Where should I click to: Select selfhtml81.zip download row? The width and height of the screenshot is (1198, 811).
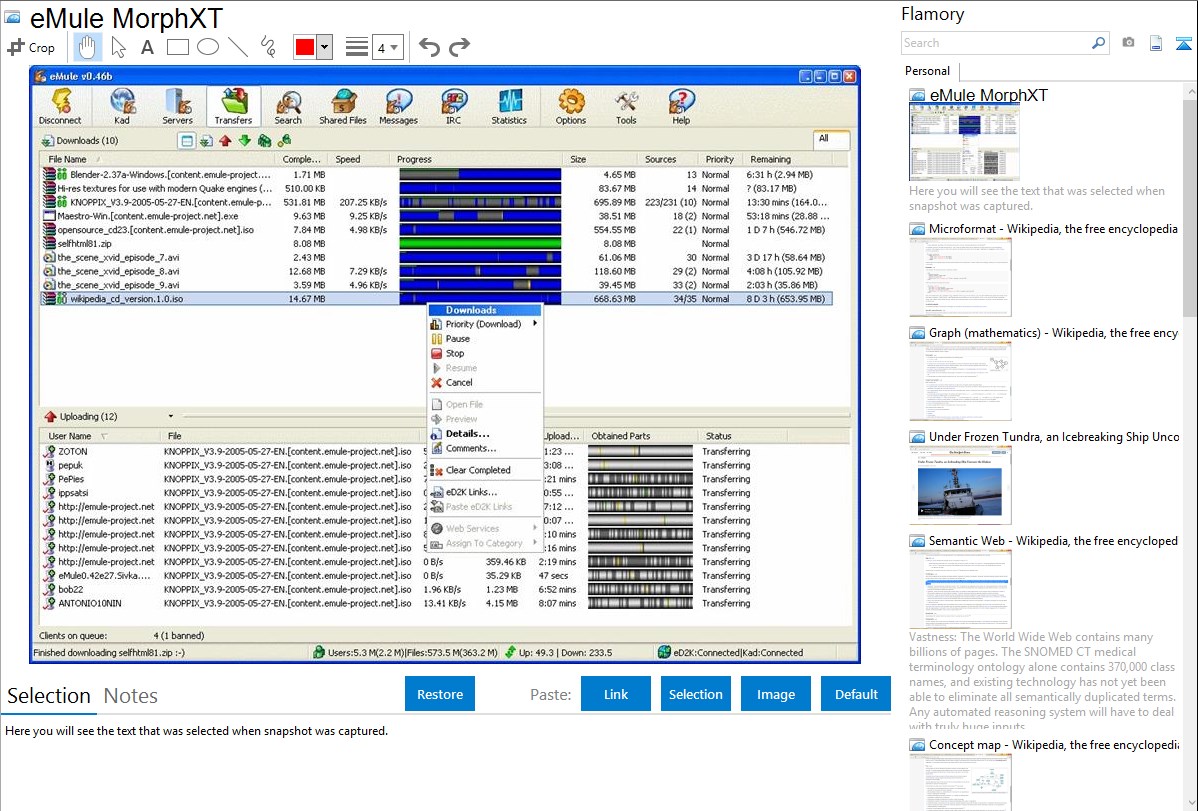[x=436, y=244]
